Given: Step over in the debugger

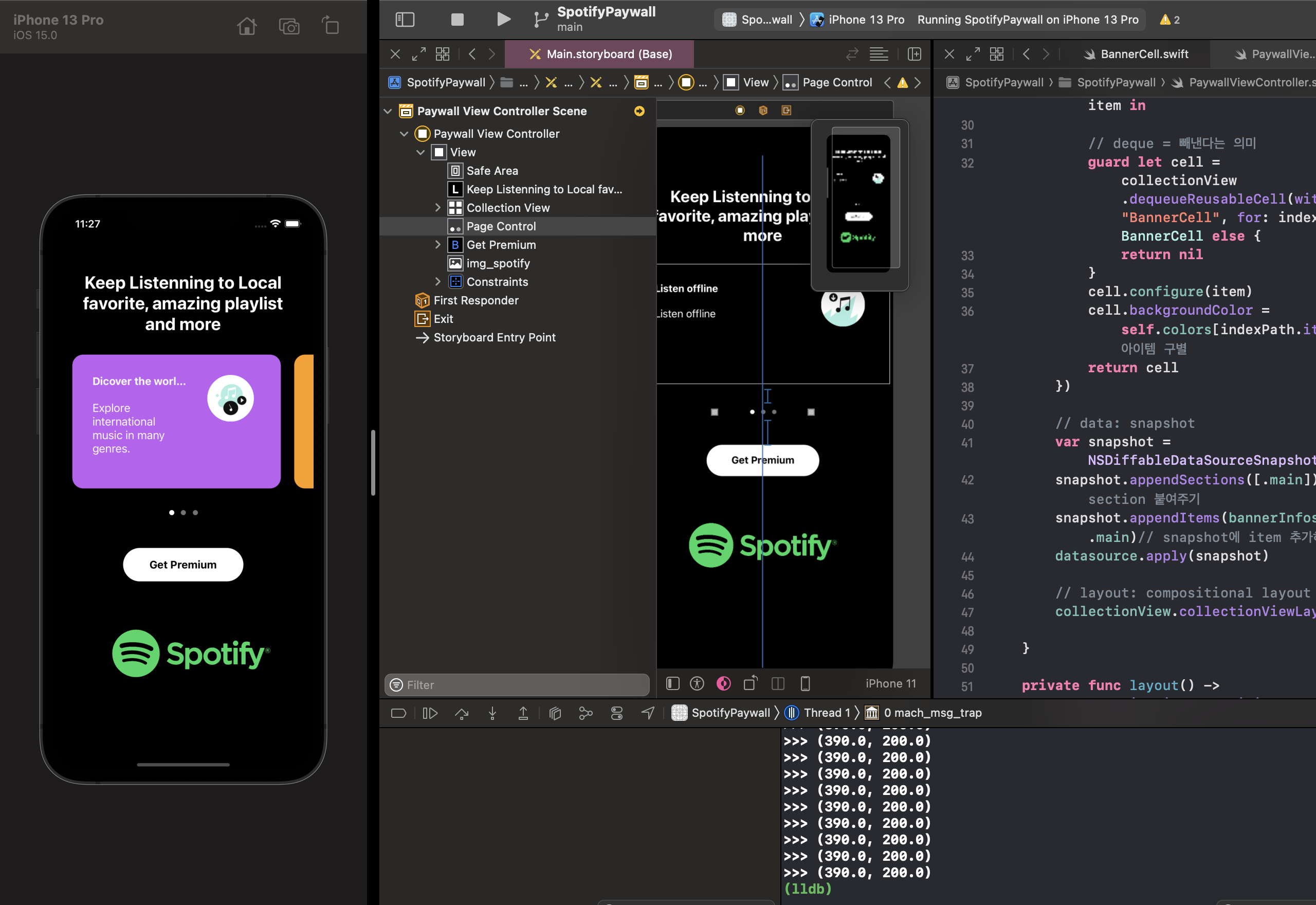Looking at the screenshot, I should (462, 713).
